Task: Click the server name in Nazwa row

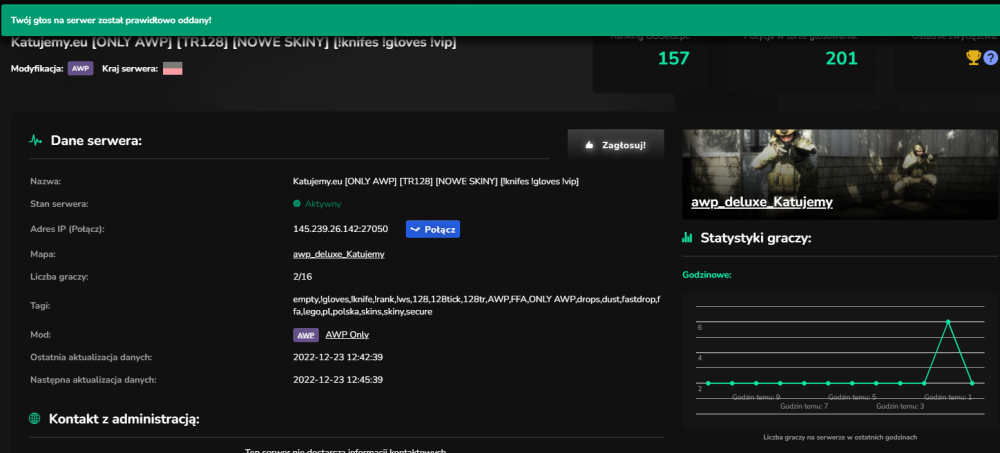Action: 436,181
